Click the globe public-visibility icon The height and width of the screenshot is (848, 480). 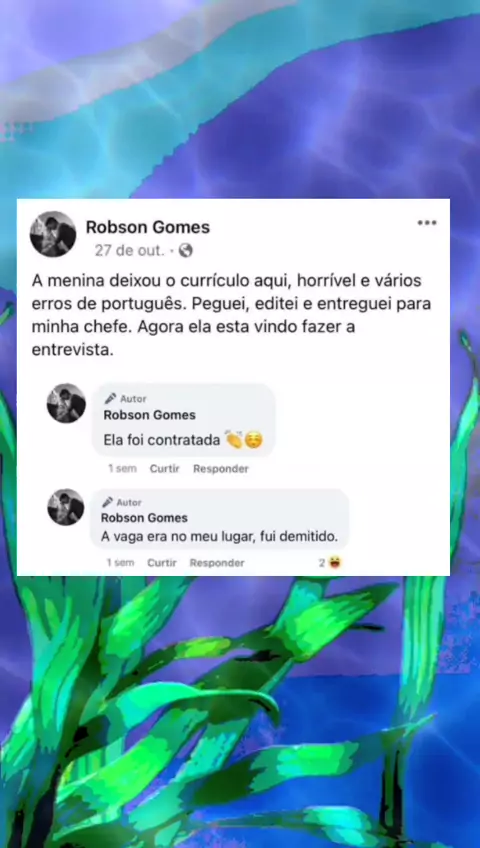[185, 250]
